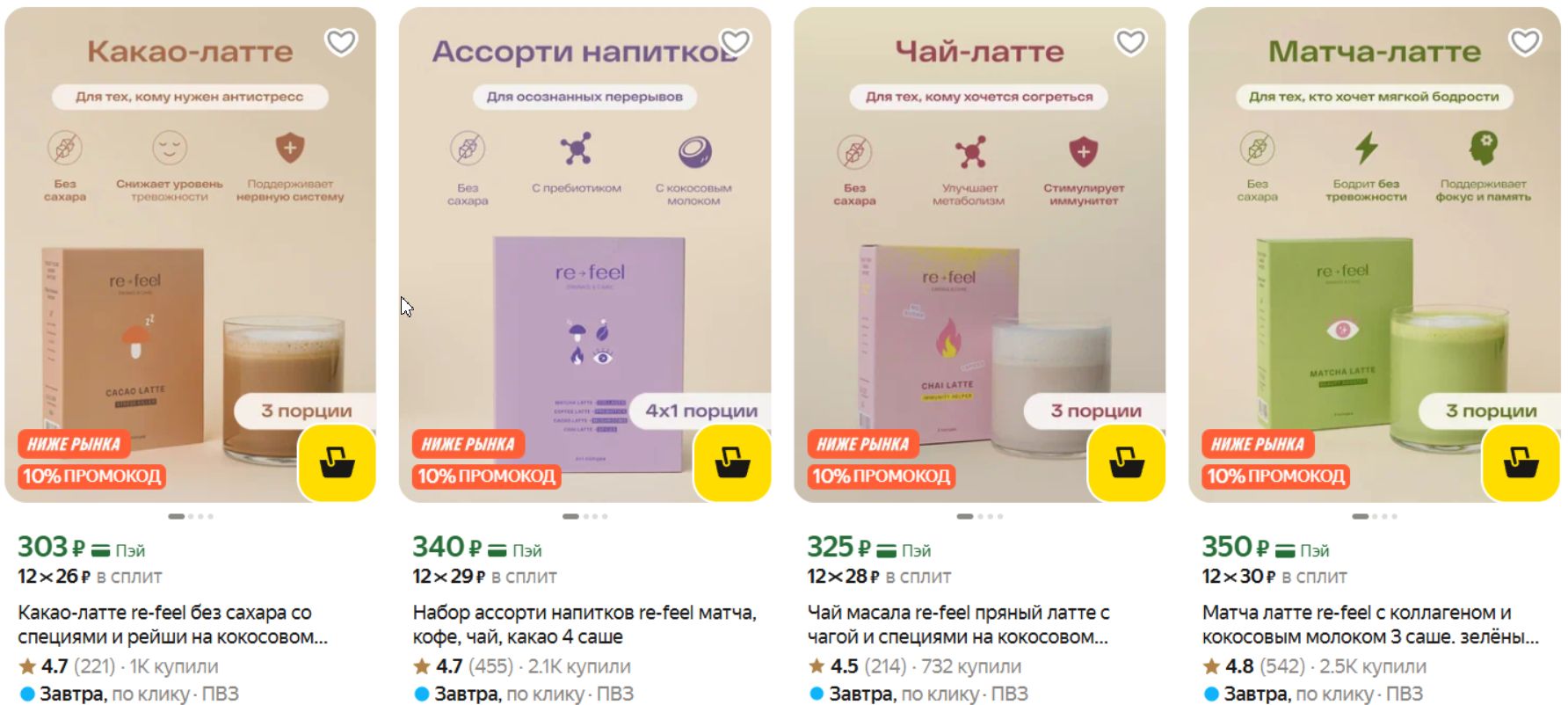This screenshot has width=1568, height=705.
Task: Favorite the Ассорти напитков product via heart
Action: (x=736, y=41)
